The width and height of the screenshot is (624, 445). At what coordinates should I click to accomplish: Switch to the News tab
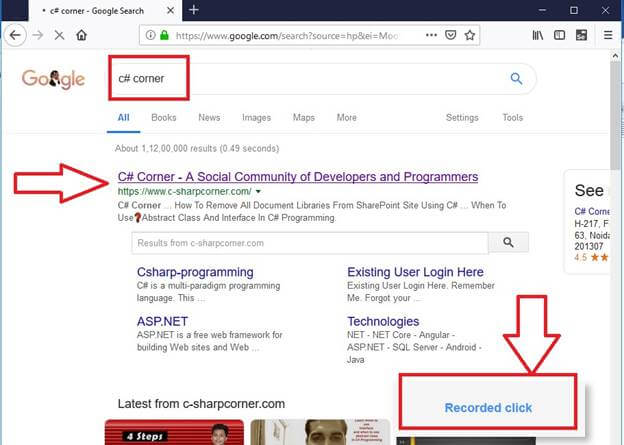coord(209,117)
